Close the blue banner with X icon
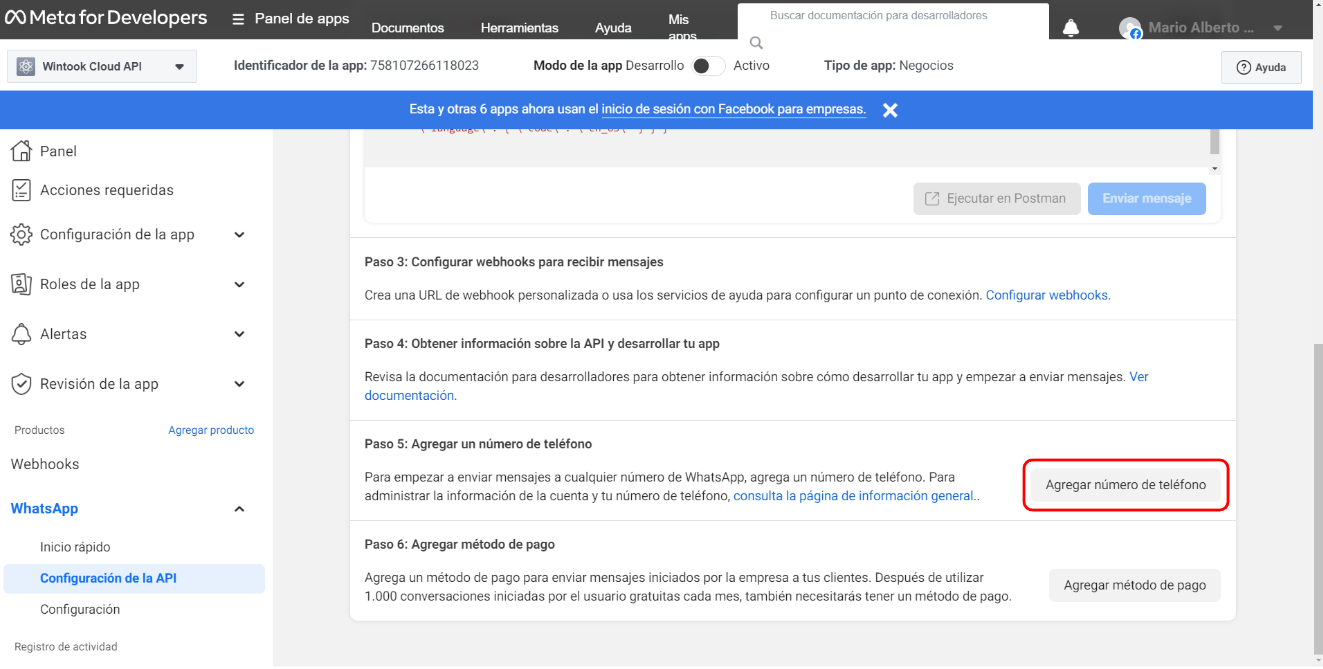The height and width of the screenshot is (669, 1323). [x=890, y=110]
